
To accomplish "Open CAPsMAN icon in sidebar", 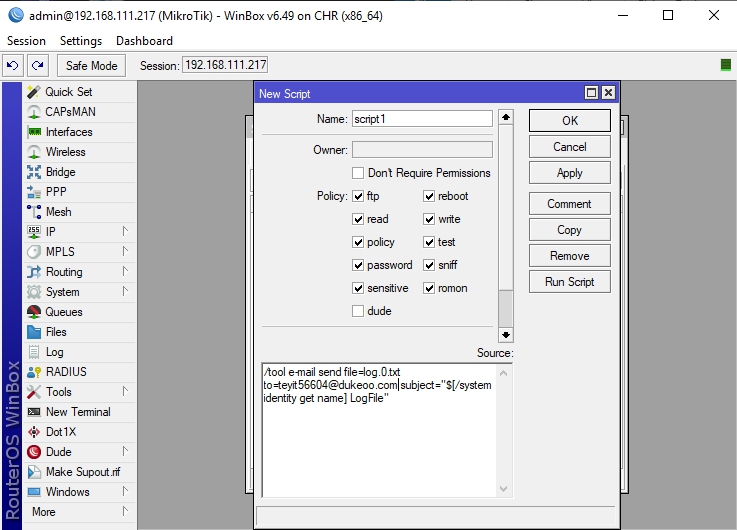I will [34, 112].
